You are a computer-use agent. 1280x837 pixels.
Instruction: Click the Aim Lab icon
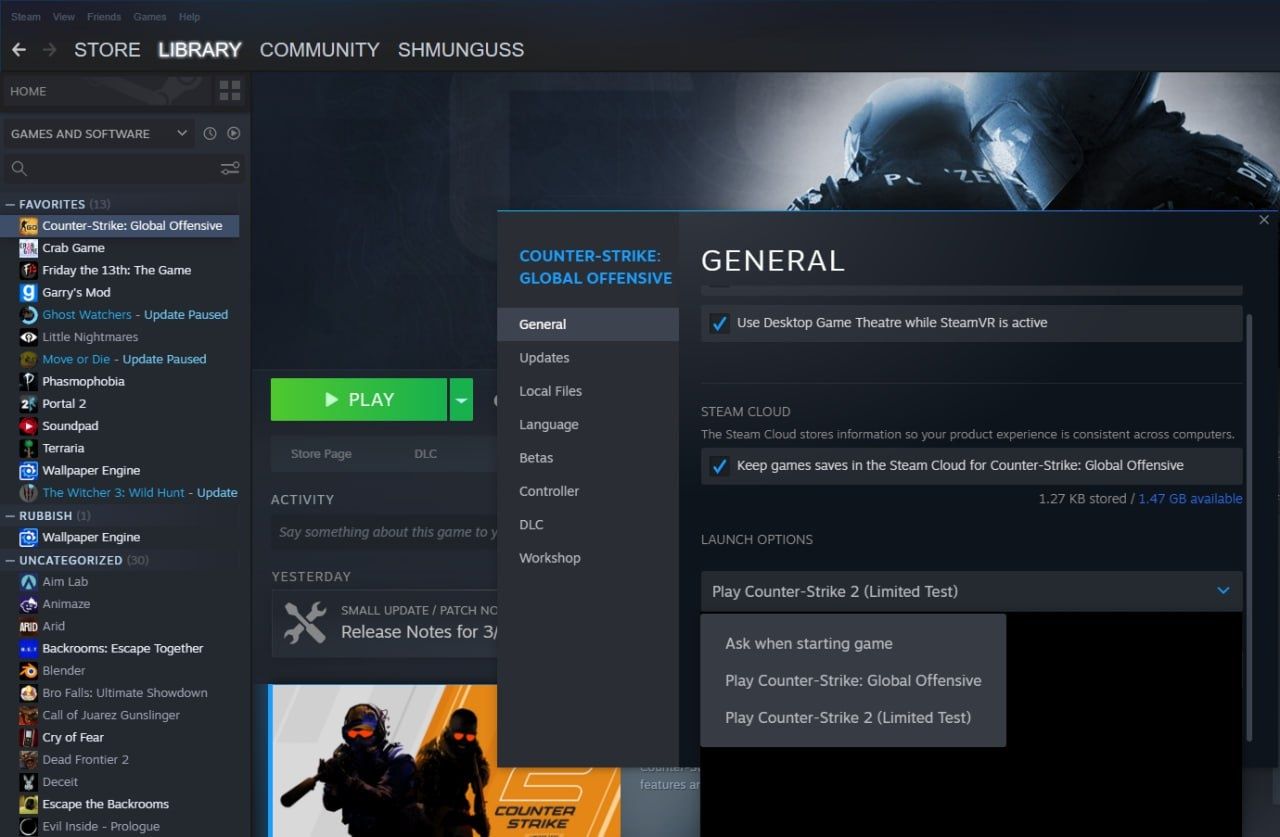(x=28, y=582)
